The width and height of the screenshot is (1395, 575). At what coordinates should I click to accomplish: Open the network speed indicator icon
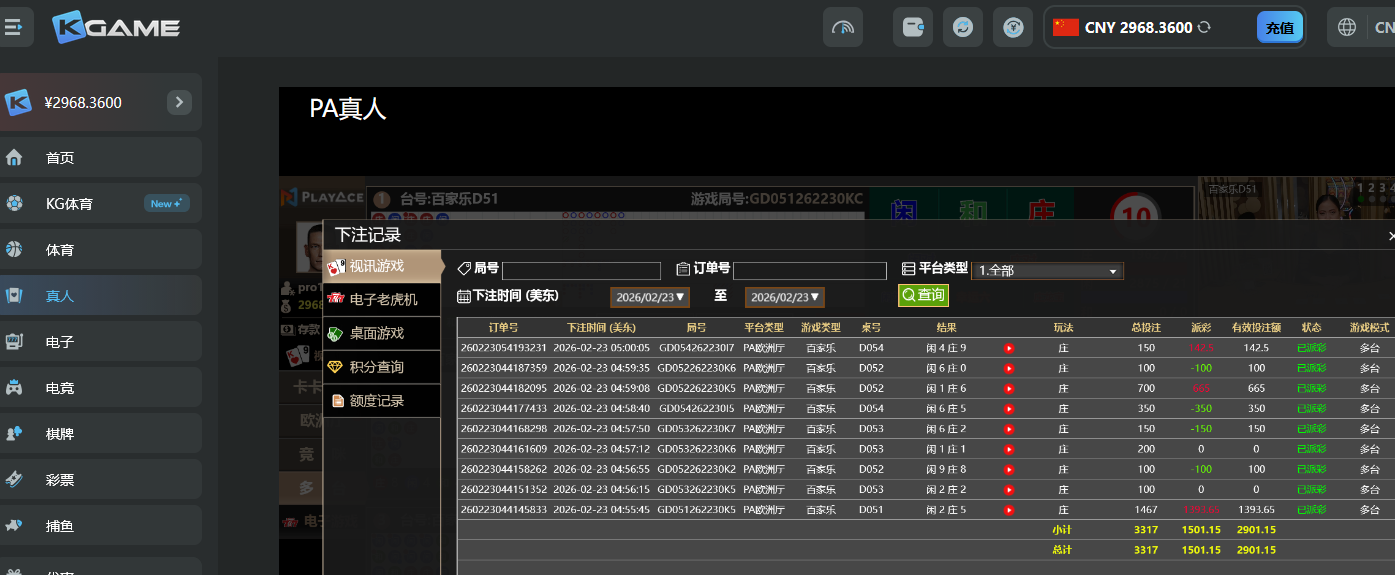(x=843, y=27)
